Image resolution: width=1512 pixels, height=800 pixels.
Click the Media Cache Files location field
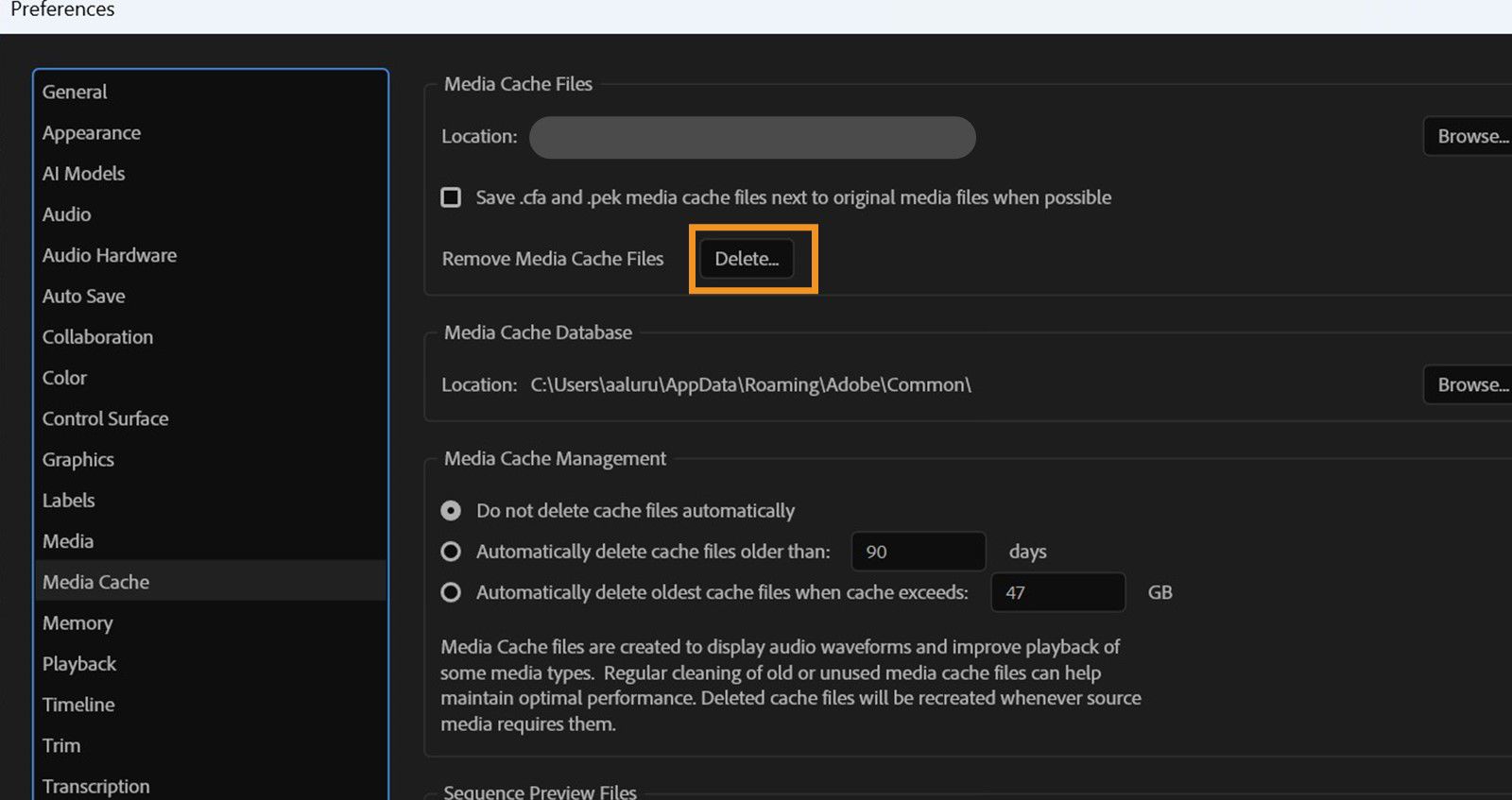coord(751,138)
